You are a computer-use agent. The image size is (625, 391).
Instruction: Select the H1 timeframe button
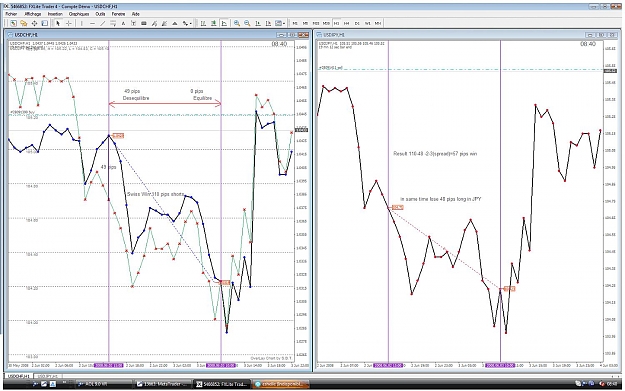coord(336,24)
